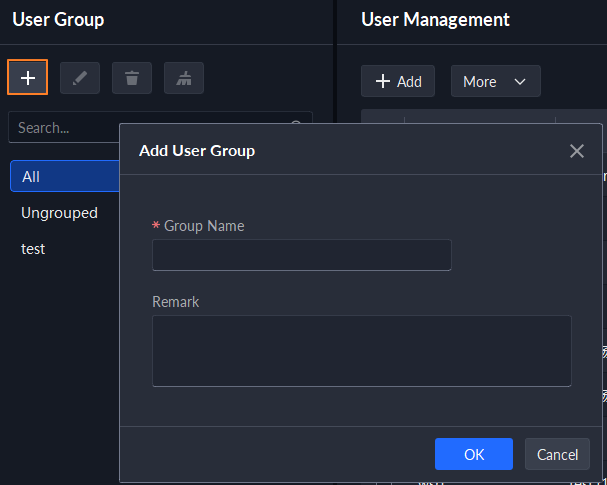Screen dimensions: 607x485
Task: Close the Add User Group dialog
Action: pos(576,151)
